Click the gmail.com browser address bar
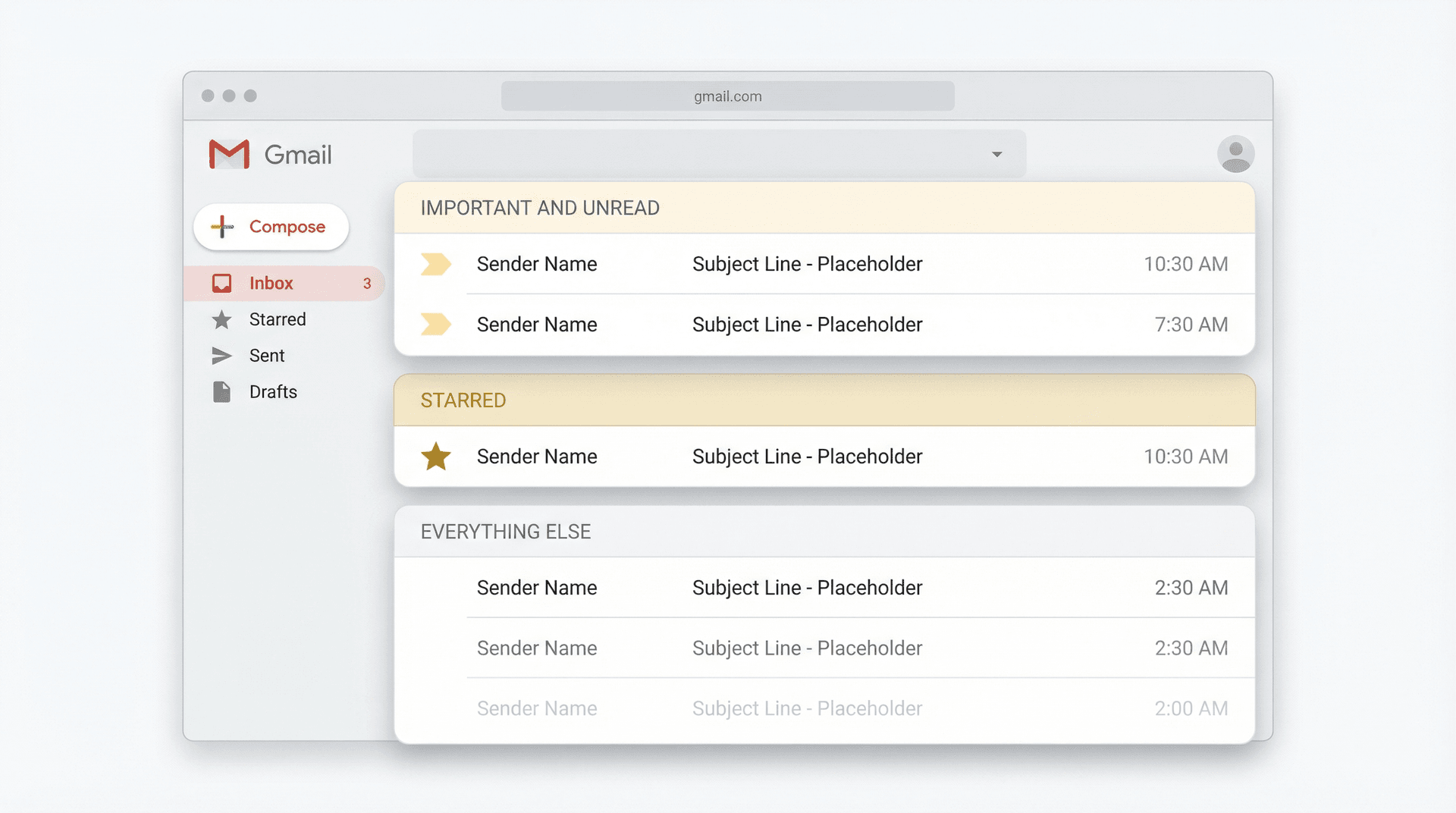The image size is (1456, 813). [727, 96]
